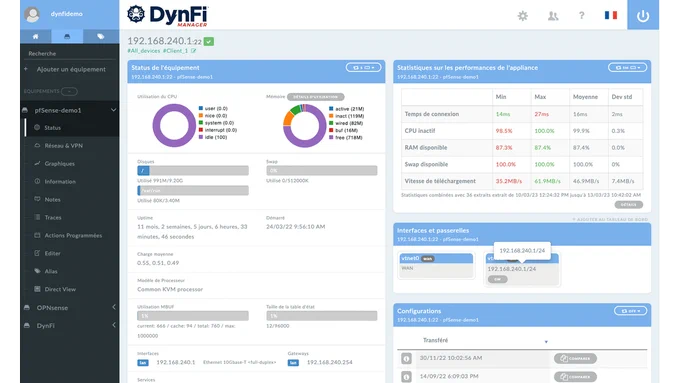This screenshot has width=680, height=383.
Task: Click the /var/run disk usage bar
Action: pyautogui.click(x=193, y=190)
